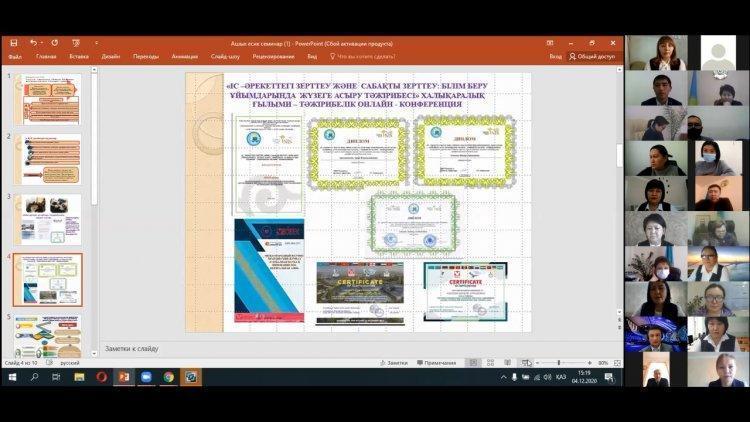Select the right yellow-bordered diploma image
750x422 pixels.
pos(464,150)
